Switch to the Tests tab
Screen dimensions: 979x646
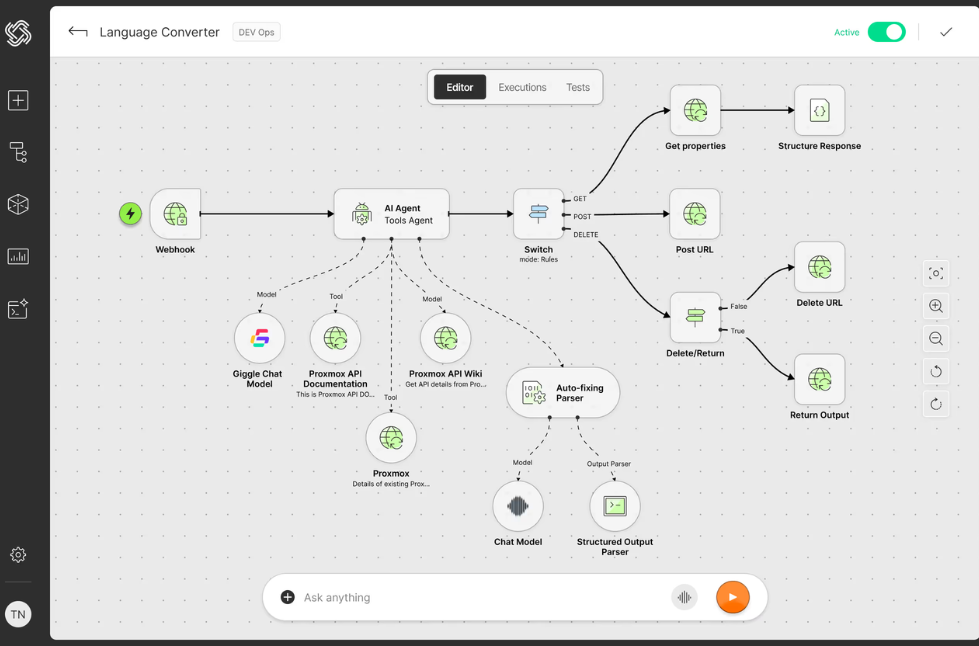point(578,87)
